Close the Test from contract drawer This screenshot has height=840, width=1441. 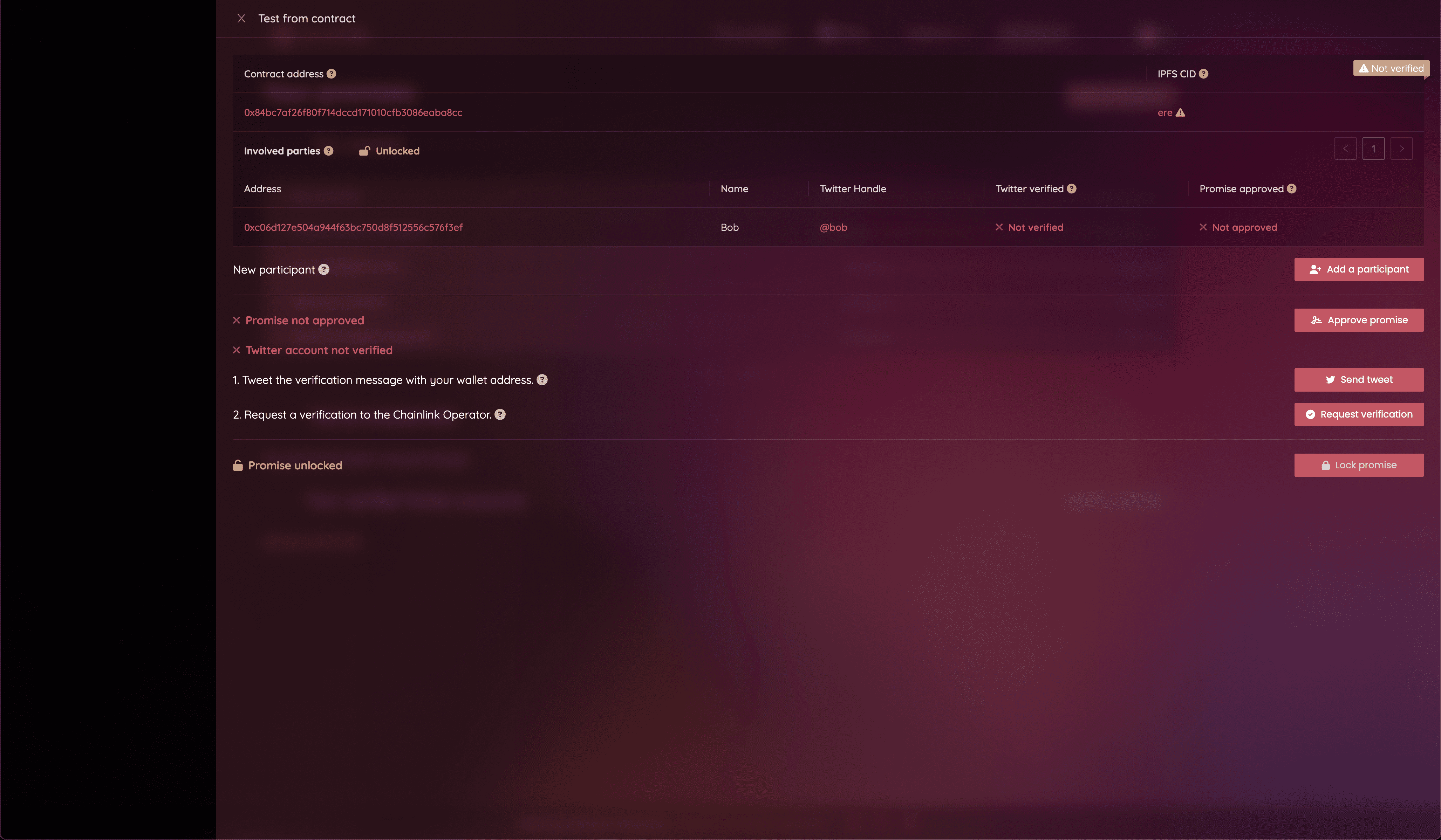coord(241,18)
